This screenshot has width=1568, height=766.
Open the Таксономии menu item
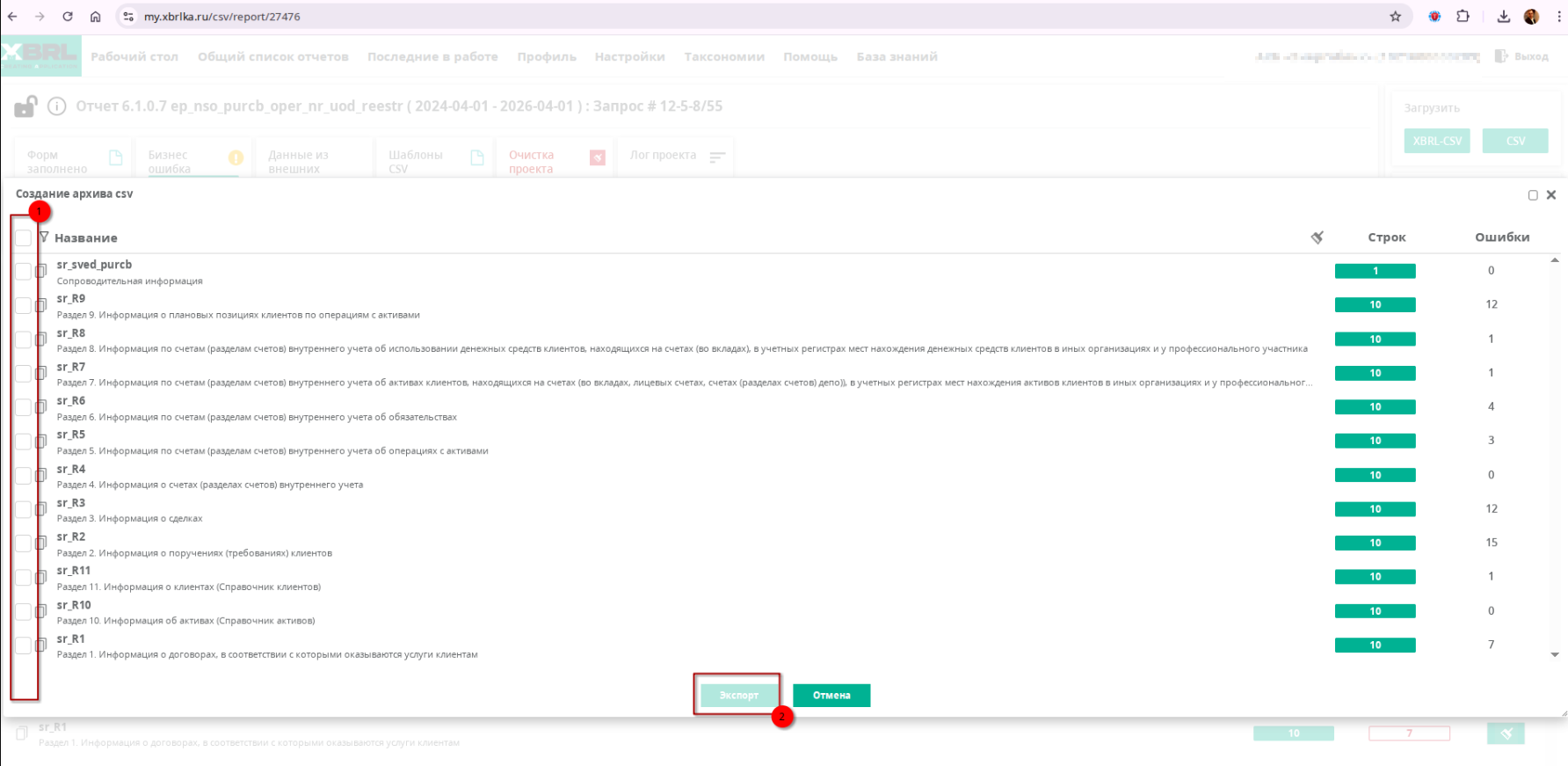pyautogui.click(x=723, y=56)
